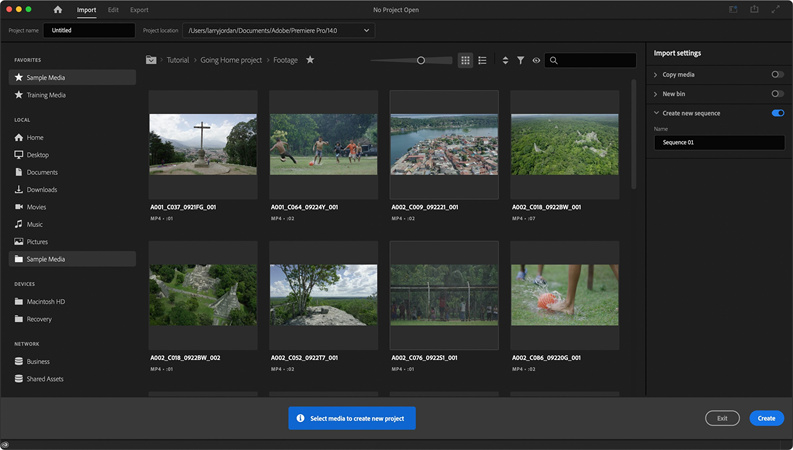Select the soccer clip A001_C064_09224Y_001
The width and height of the screenshot is (793, 450).
click(x=324, y=145)
